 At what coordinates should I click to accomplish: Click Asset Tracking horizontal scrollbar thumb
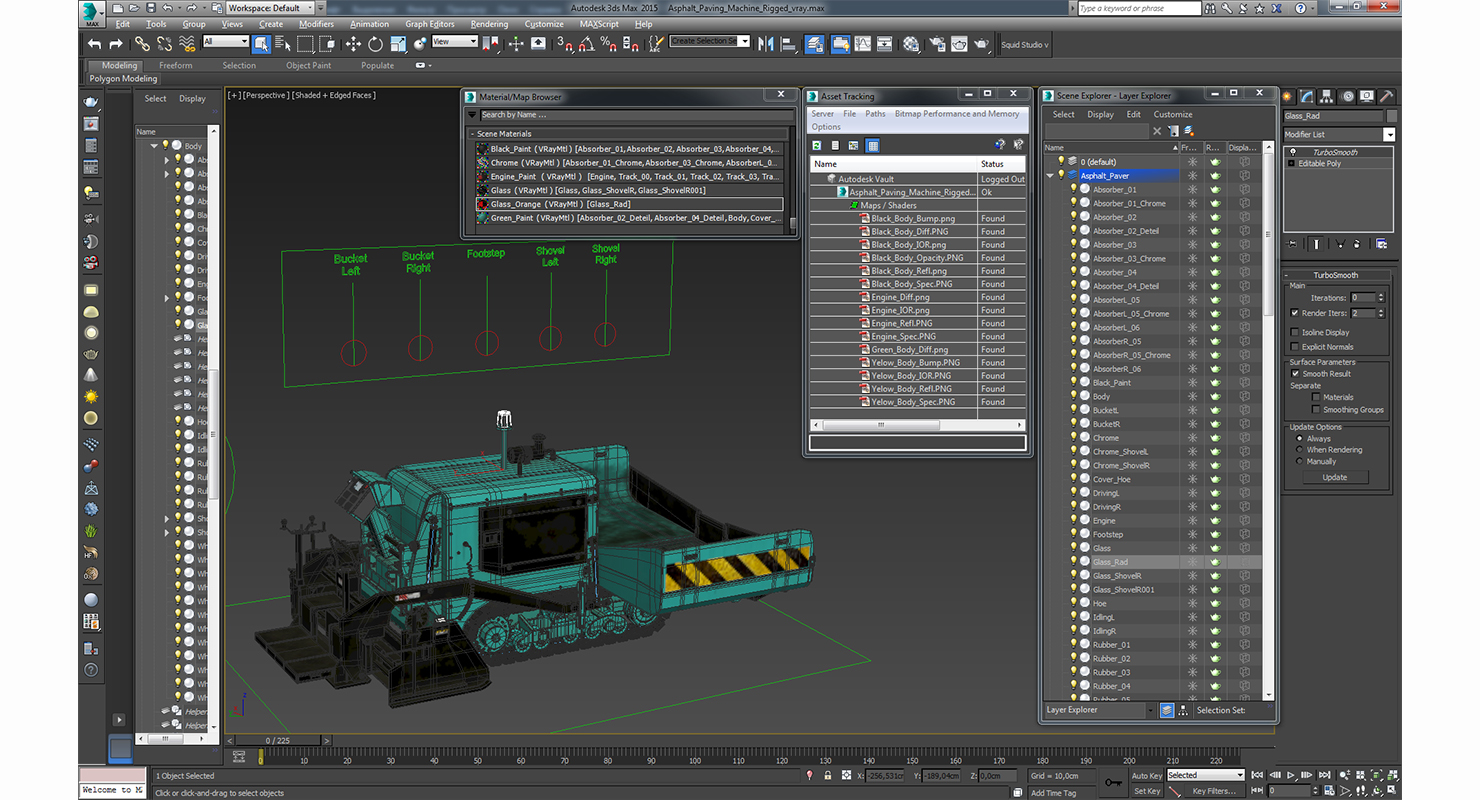click(880, 425)
